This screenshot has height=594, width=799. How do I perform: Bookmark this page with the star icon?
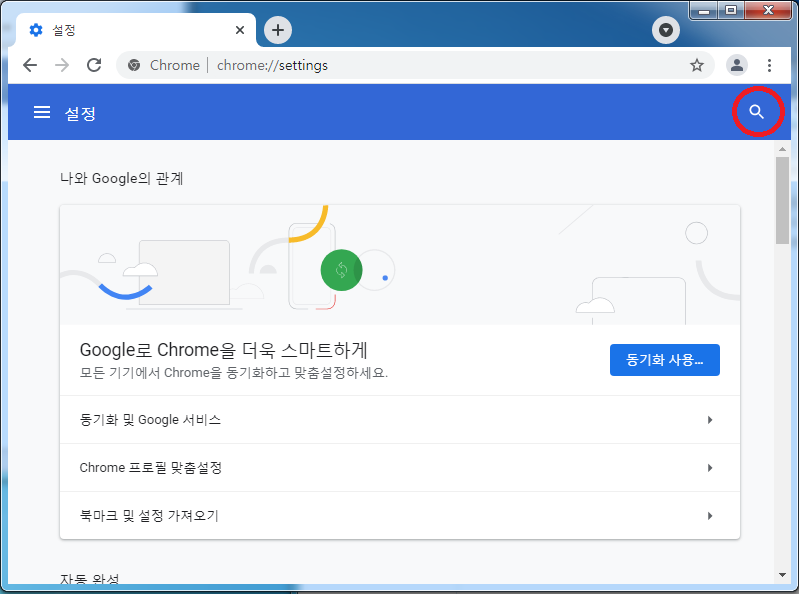click(697, 65)
